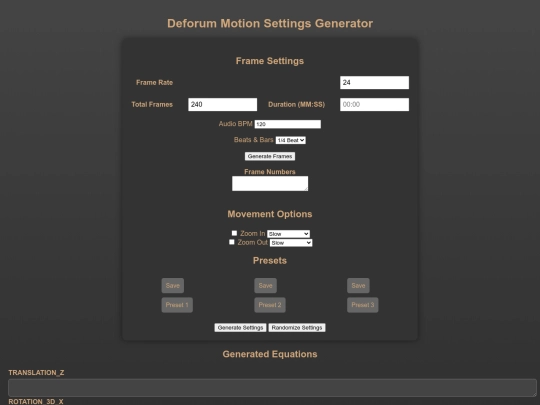
Task: Load Preset 2
Action: (270, 305)
